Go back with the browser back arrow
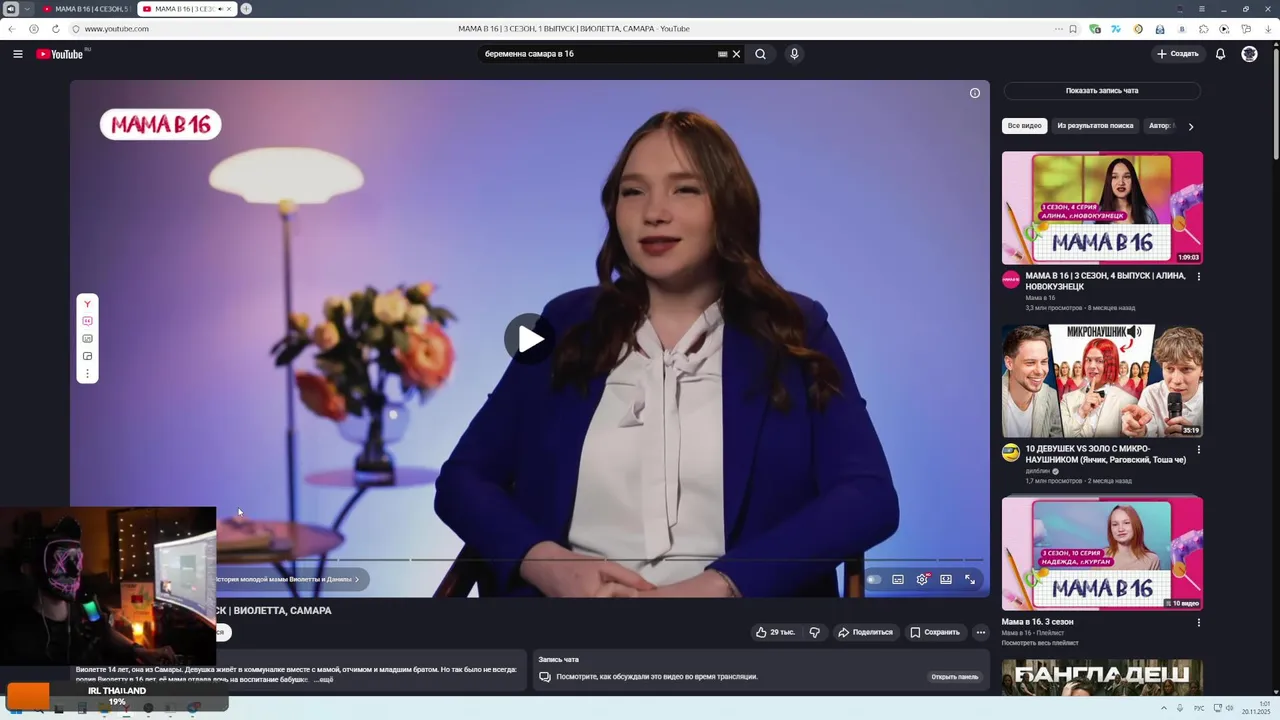 [12, 29]
